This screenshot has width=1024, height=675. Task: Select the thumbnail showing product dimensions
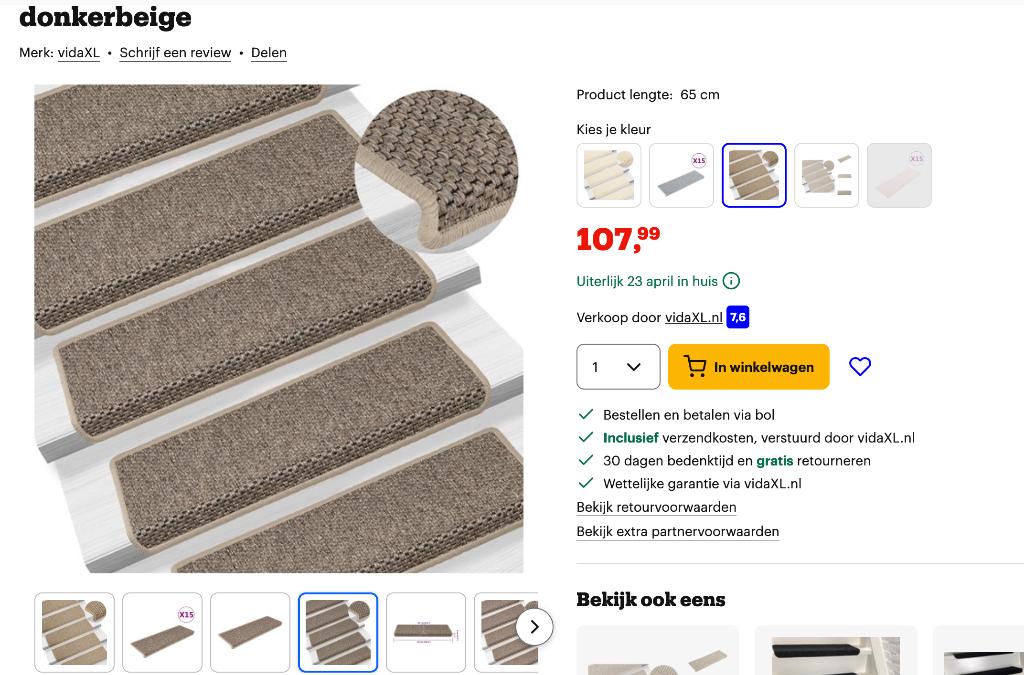pos(426,632)
